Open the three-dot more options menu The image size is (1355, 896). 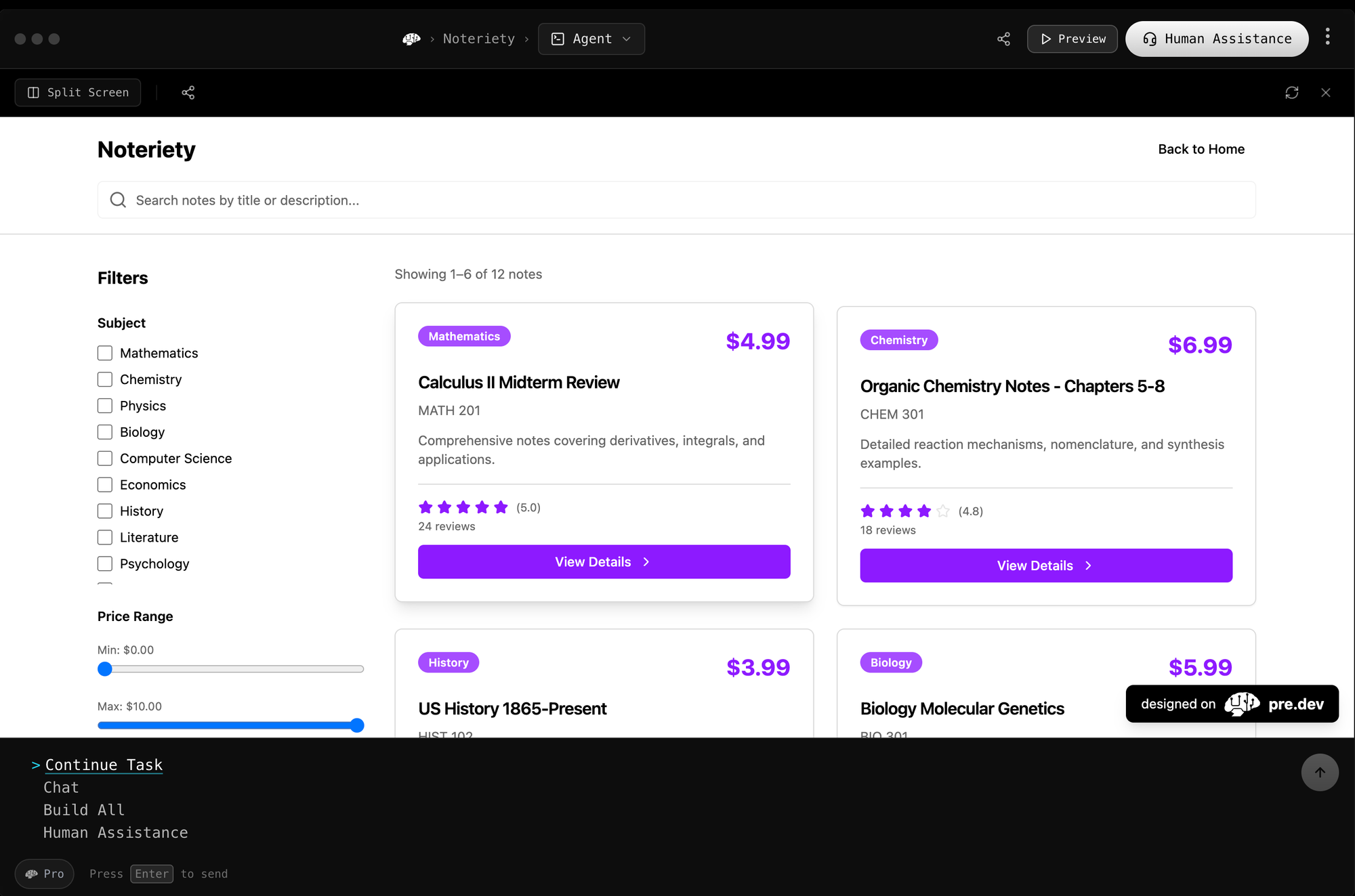pyautogui.click(x=1327, y=37)
